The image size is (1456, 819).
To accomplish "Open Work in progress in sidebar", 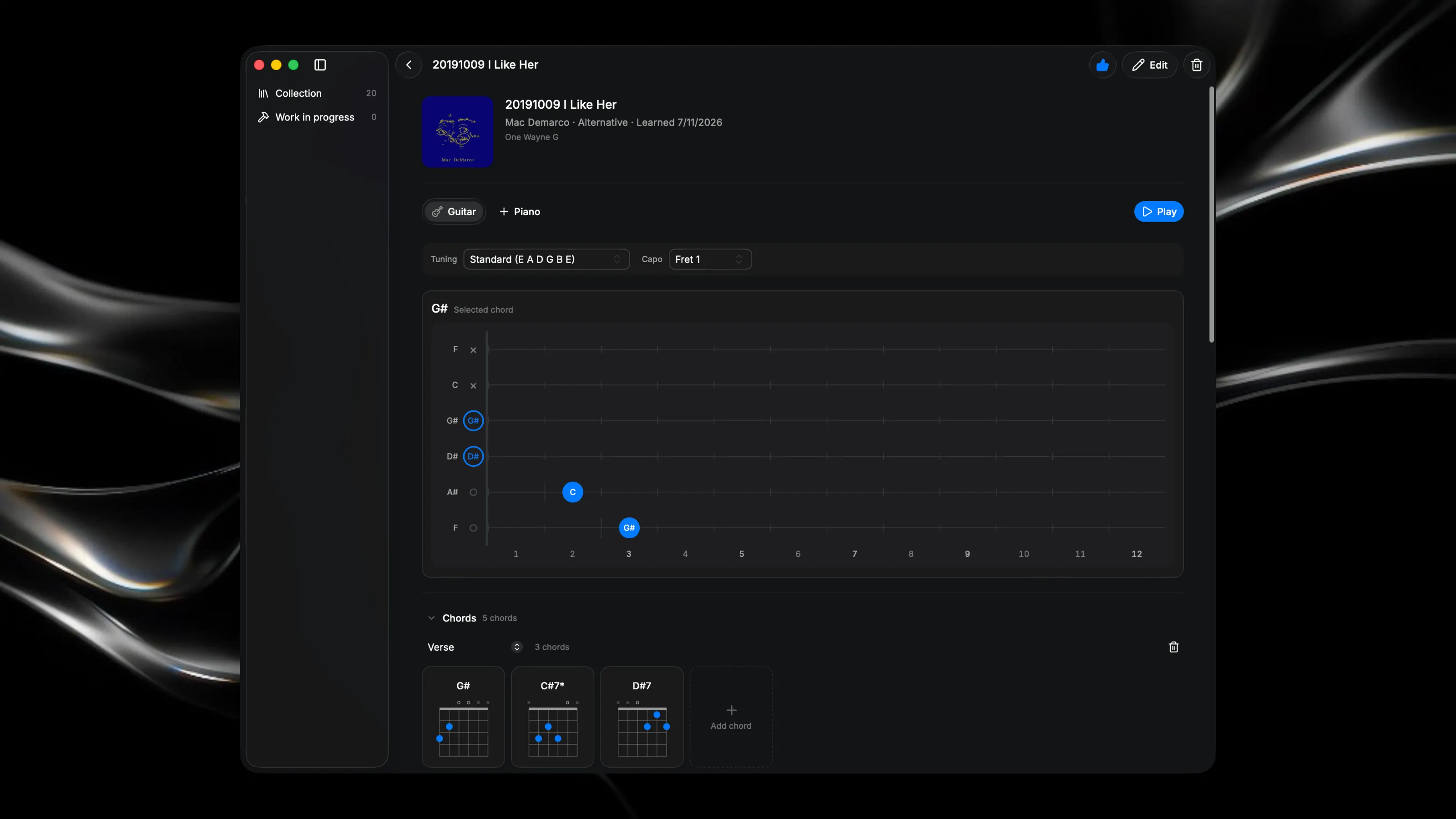I will (x=317, y=117).
